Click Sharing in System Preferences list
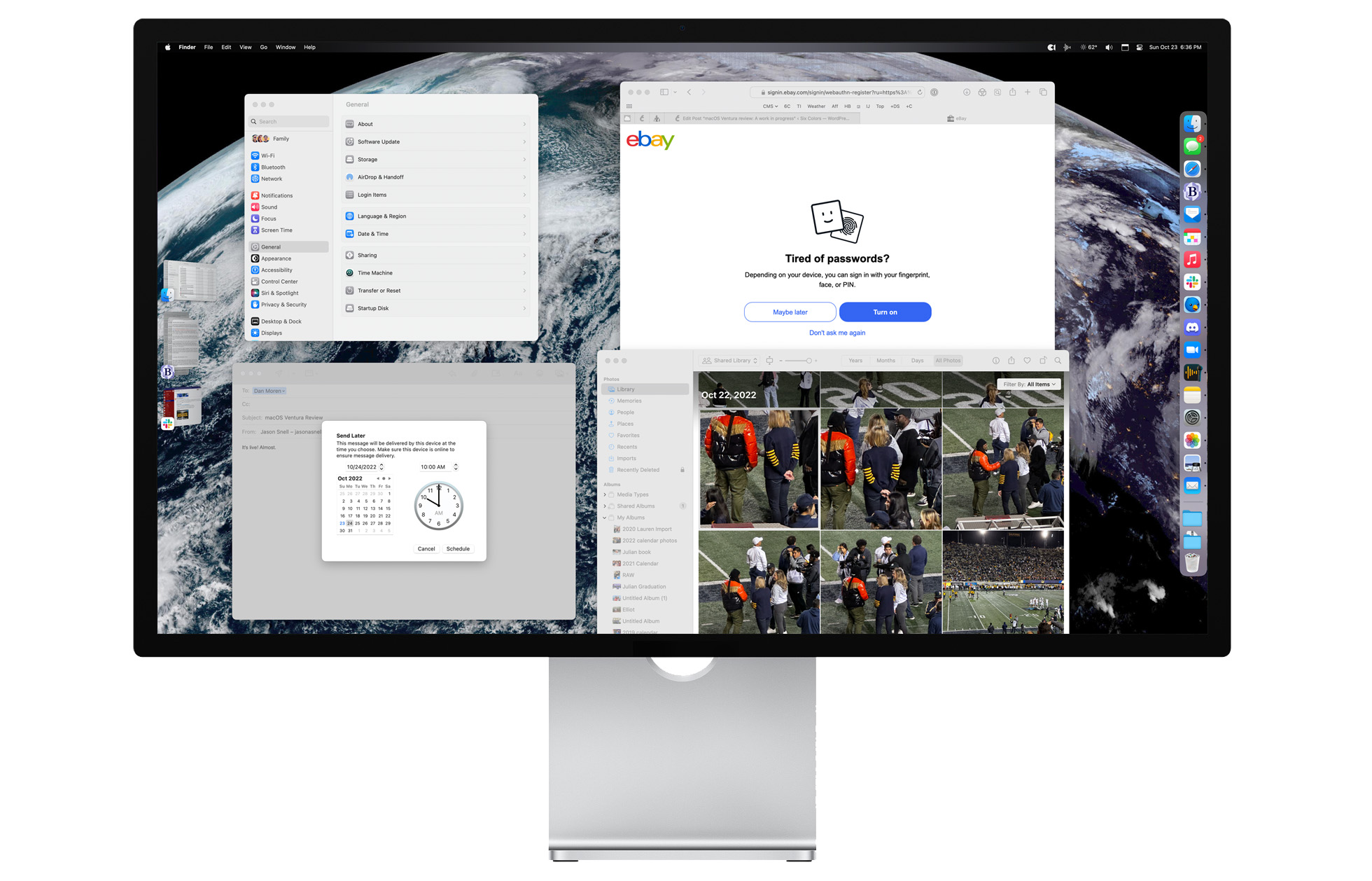The height and width of the screenshot is (881, 1372). coord(368,254)
